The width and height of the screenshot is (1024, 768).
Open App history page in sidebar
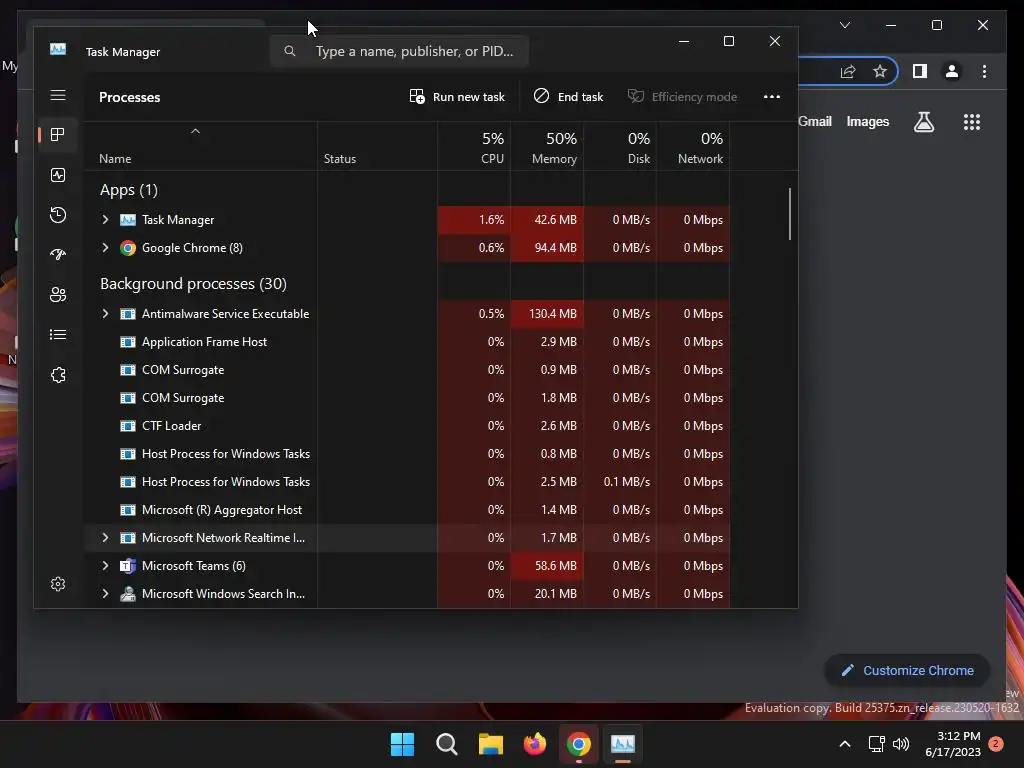(x=57, y=215)
